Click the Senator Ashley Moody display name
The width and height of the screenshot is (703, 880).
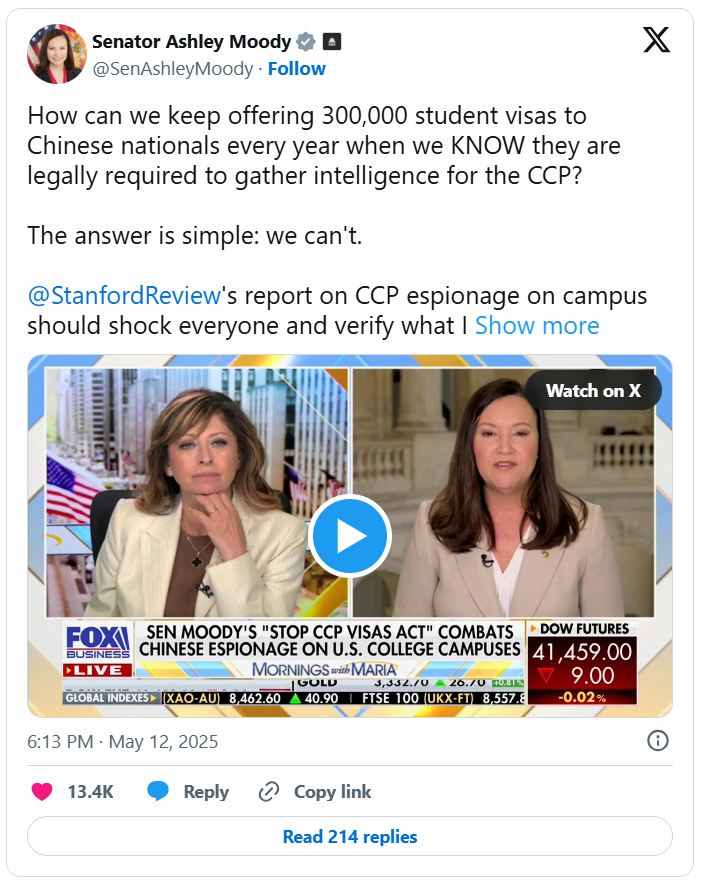[x=191, y=42]
